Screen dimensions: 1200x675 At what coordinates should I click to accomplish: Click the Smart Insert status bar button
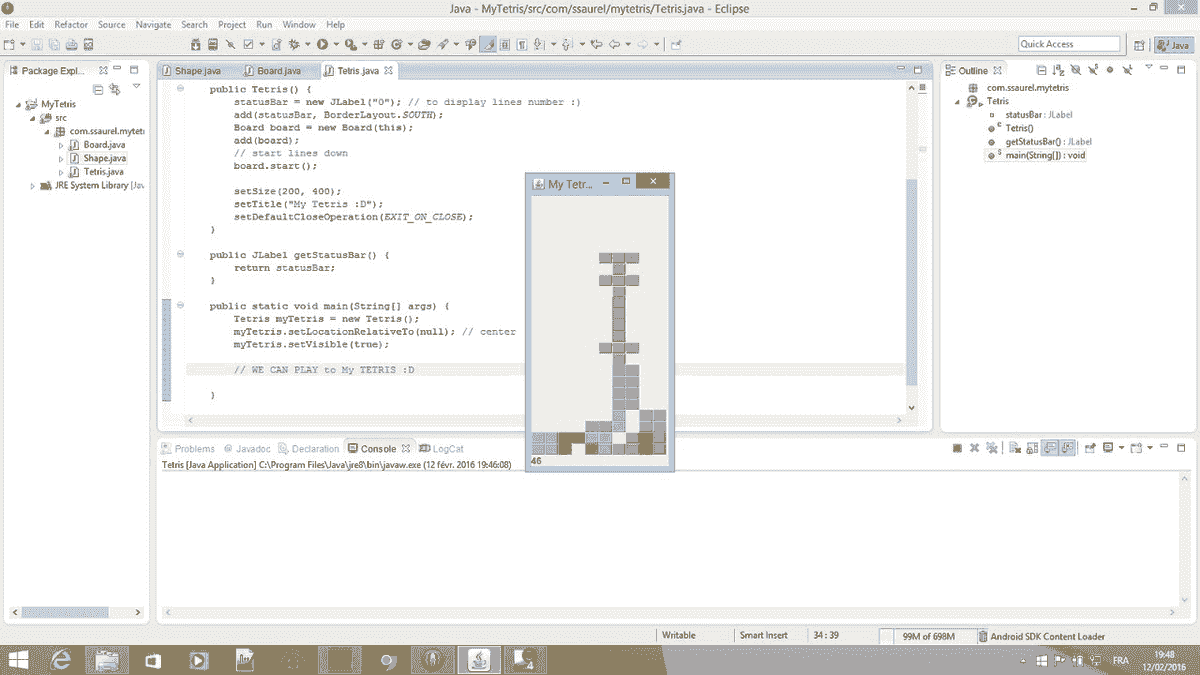point(764,635)
